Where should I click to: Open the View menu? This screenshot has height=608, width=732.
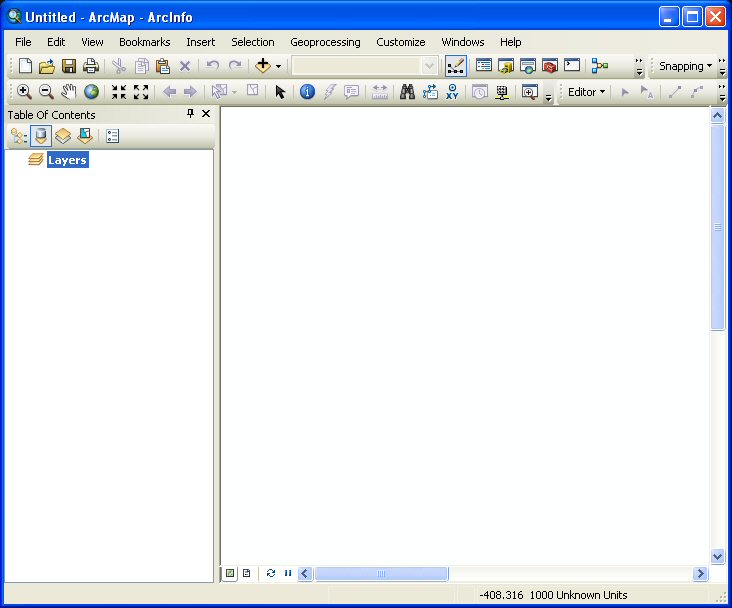click(92, 42)
